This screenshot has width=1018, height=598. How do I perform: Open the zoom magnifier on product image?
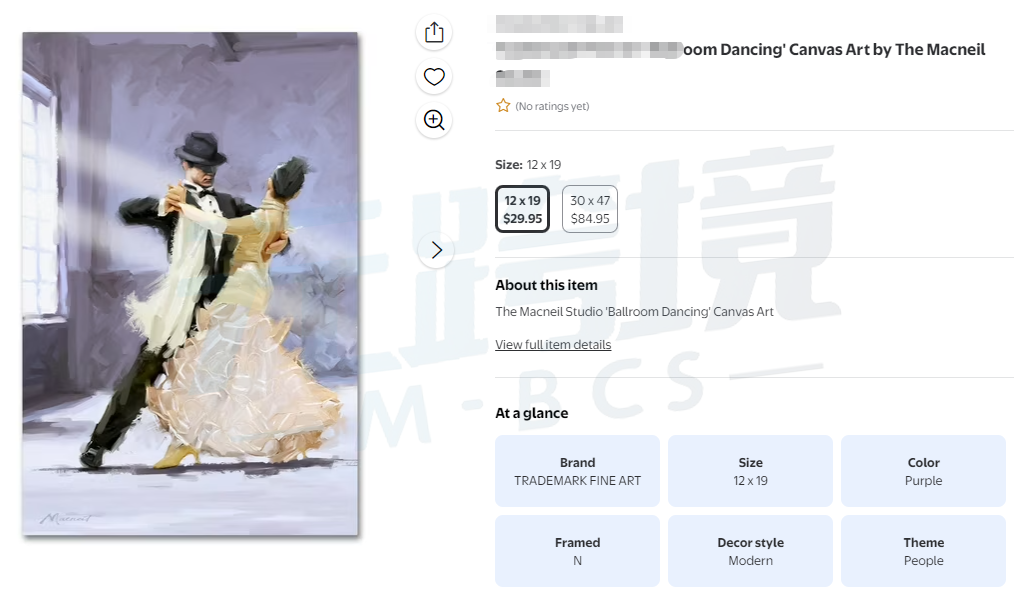point(434,120)
